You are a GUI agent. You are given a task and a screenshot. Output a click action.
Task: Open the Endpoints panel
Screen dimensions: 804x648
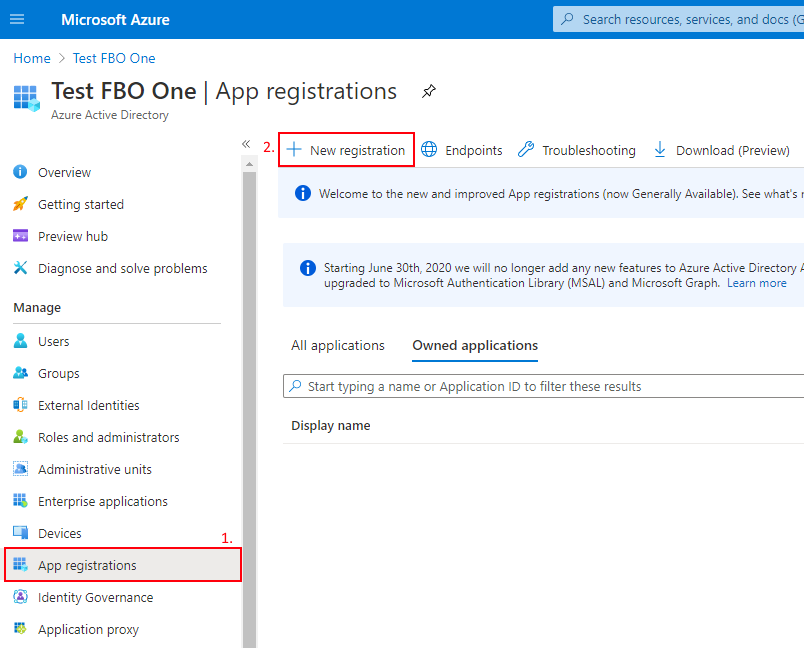(462, 149)
